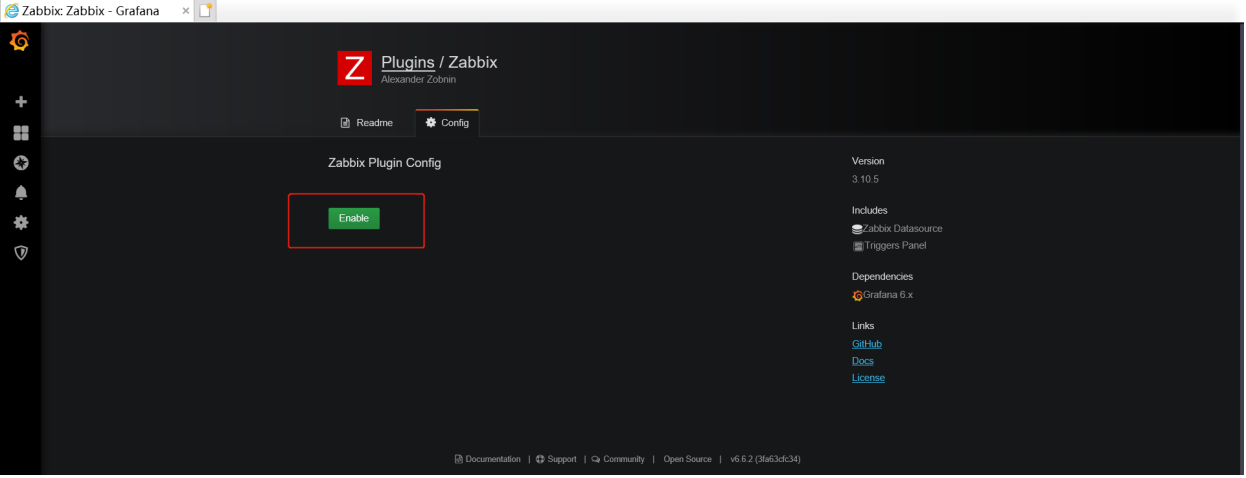Click the Alexander Zobnin author text
The image size is (1246, 478).
(x=418, y=79)
